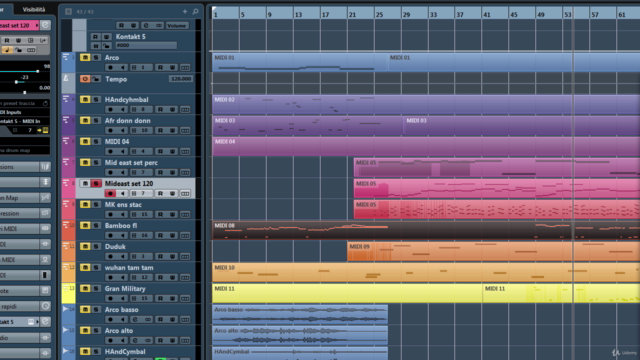Enable record on the Arco track
Viewport: 640px width, 360px height.
(110, 67)
